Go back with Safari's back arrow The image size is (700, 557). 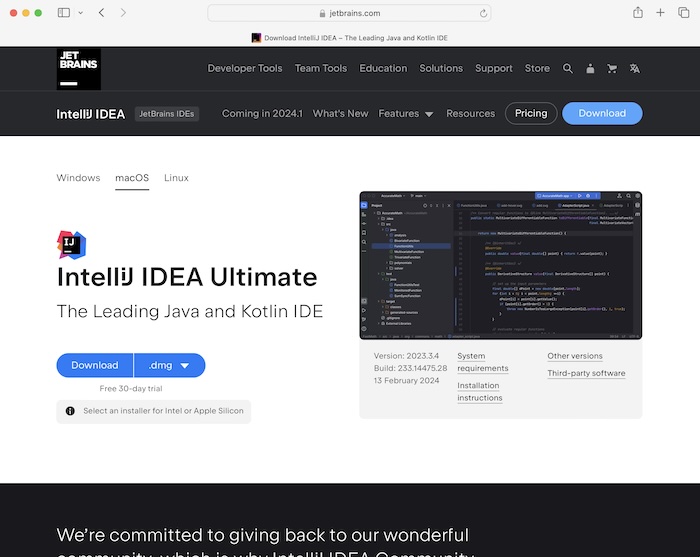click(x=102, y=12)
